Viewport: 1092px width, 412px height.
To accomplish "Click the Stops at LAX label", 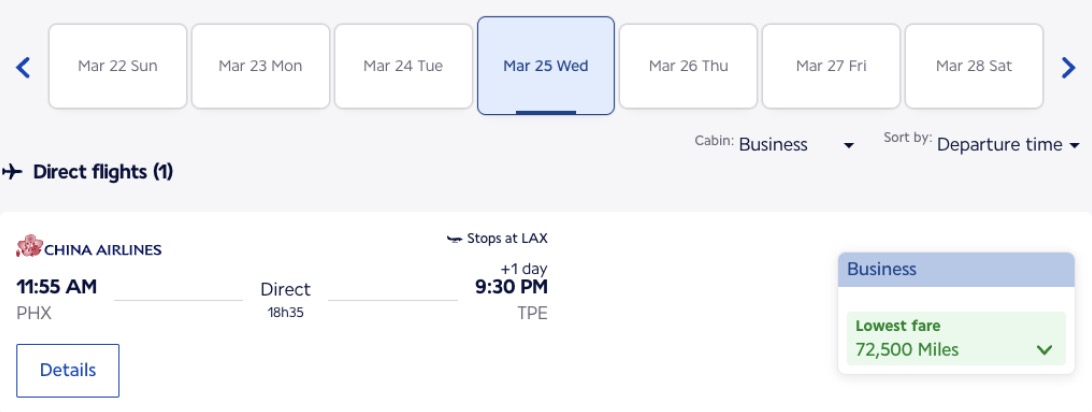I will [507, 239].
